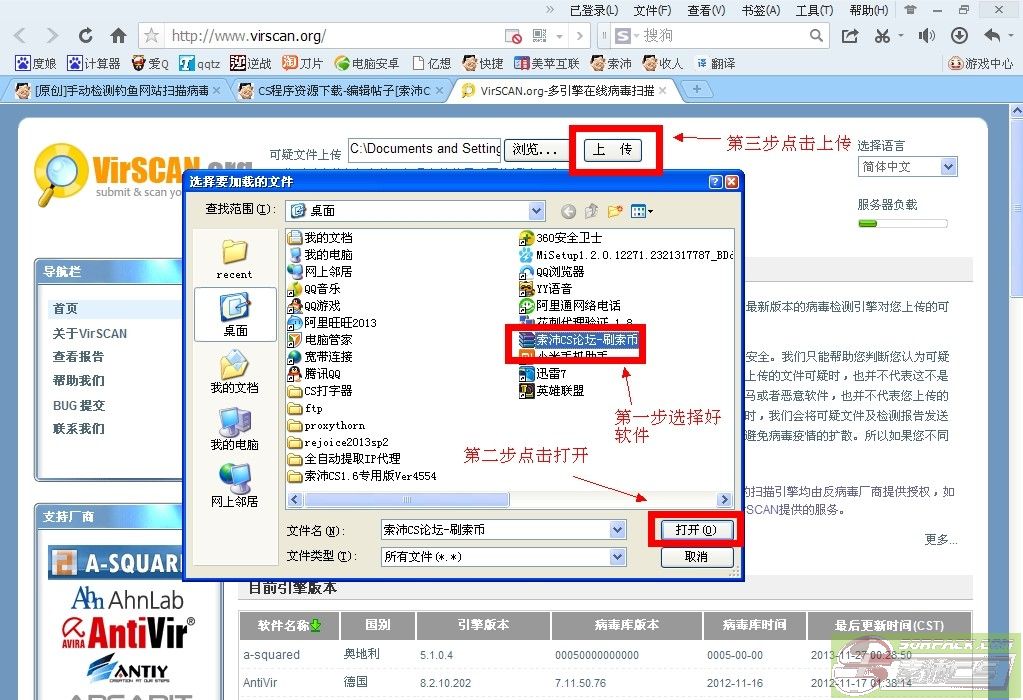Click the bookmark star in address bar
The width and height of the screenshot is (1023, 700).
(x=152, y=36)
